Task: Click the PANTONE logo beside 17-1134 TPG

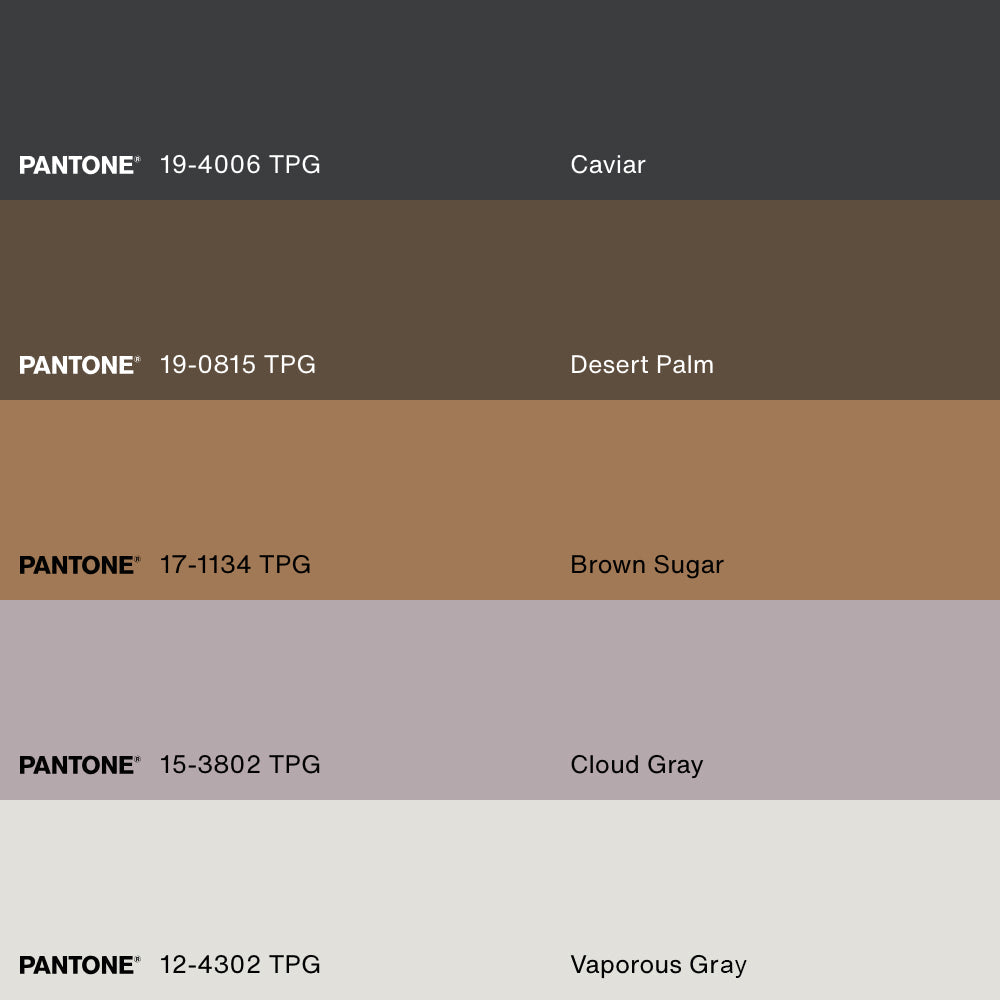Action: 79,565
